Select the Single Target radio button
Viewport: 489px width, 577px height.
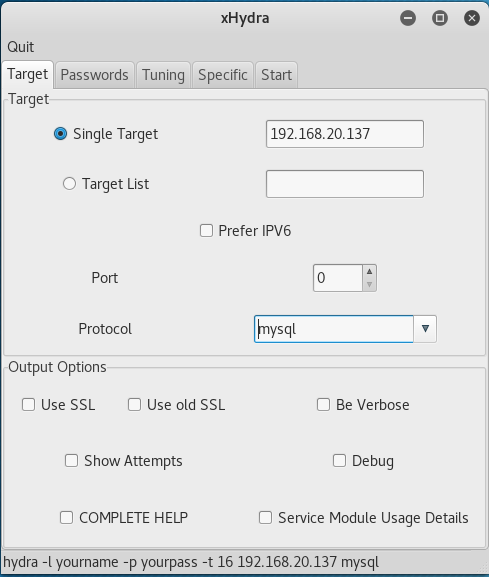(60, 134)
